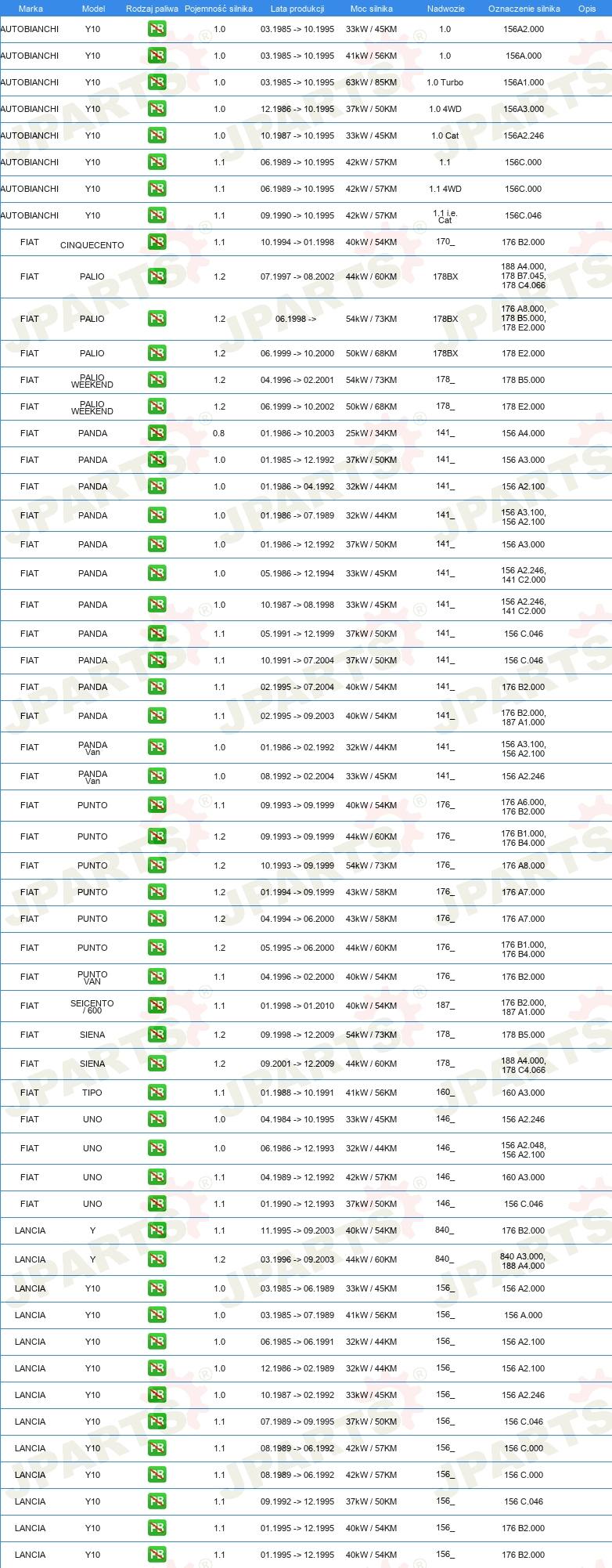The height and width of the screenshot is (1568, 612).
Task: Click the petrol icon in the Lancia Y 1.1 row
Action: click(157, 1230)
